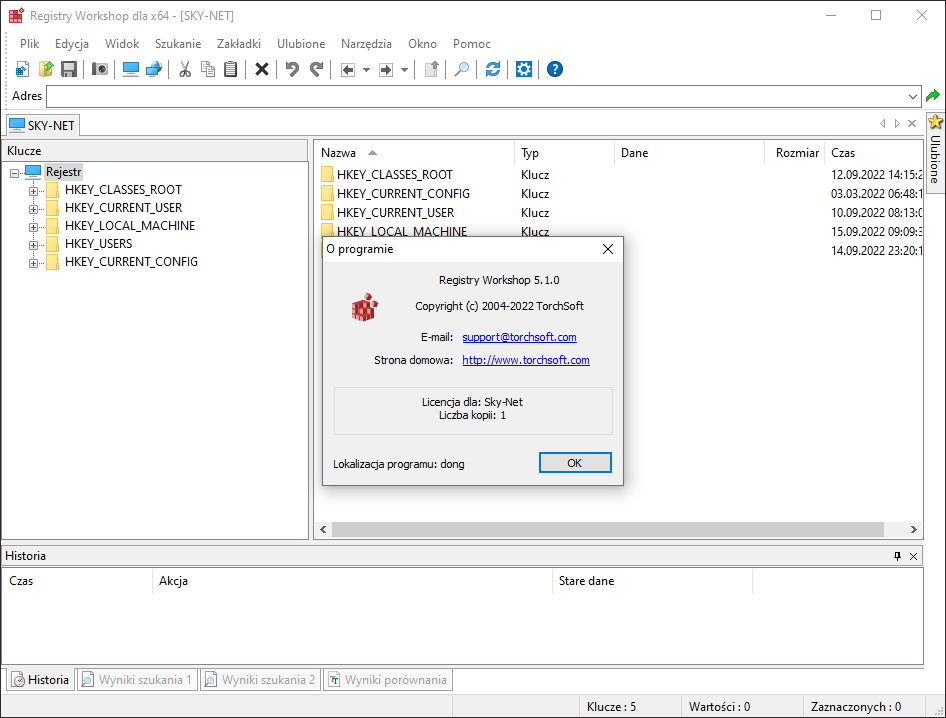Open a registry file with folder icon

click(x=46, y=69)
